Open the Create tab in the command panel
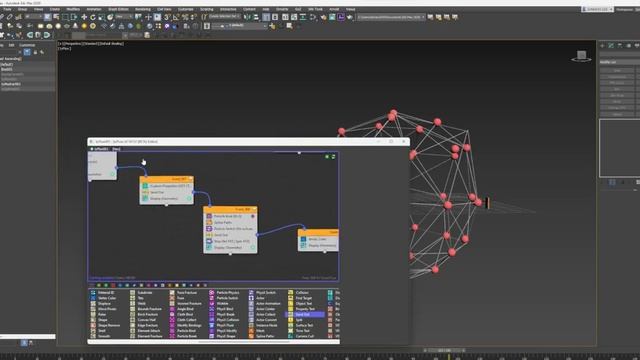The width and height of the screenshot is (640, 360). click(x=602, y=46)
